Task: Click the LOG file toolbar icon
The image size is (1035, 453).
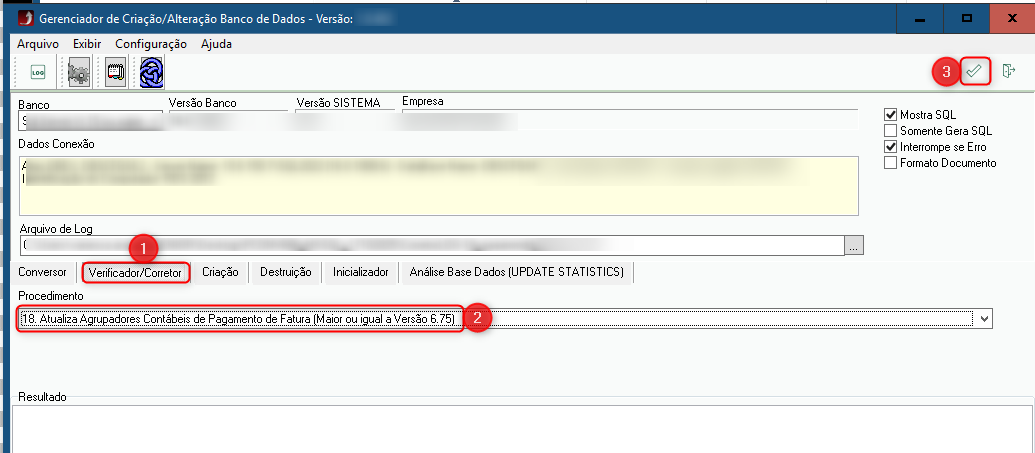Action: pos(38,72)
